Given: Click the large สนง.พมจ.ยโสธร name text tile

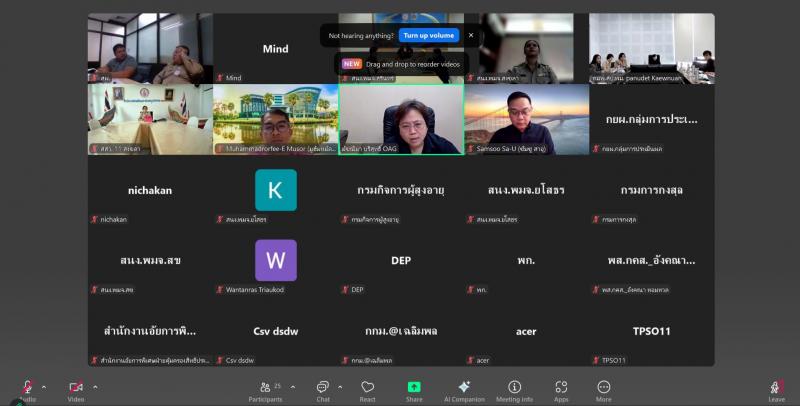Looking at the screenshot, I should [x=526, y=190].
